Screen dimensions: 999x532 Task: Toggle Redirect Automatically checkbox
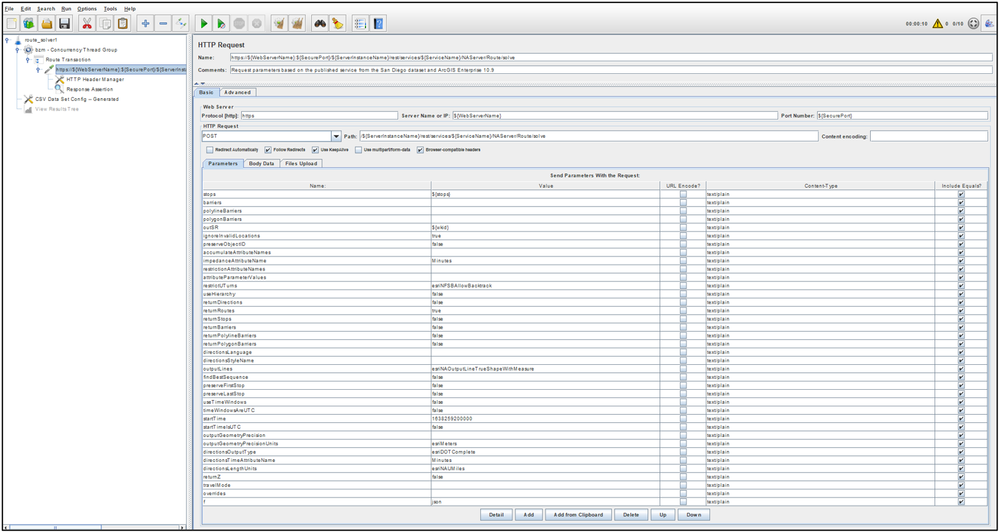click(210, 150)
